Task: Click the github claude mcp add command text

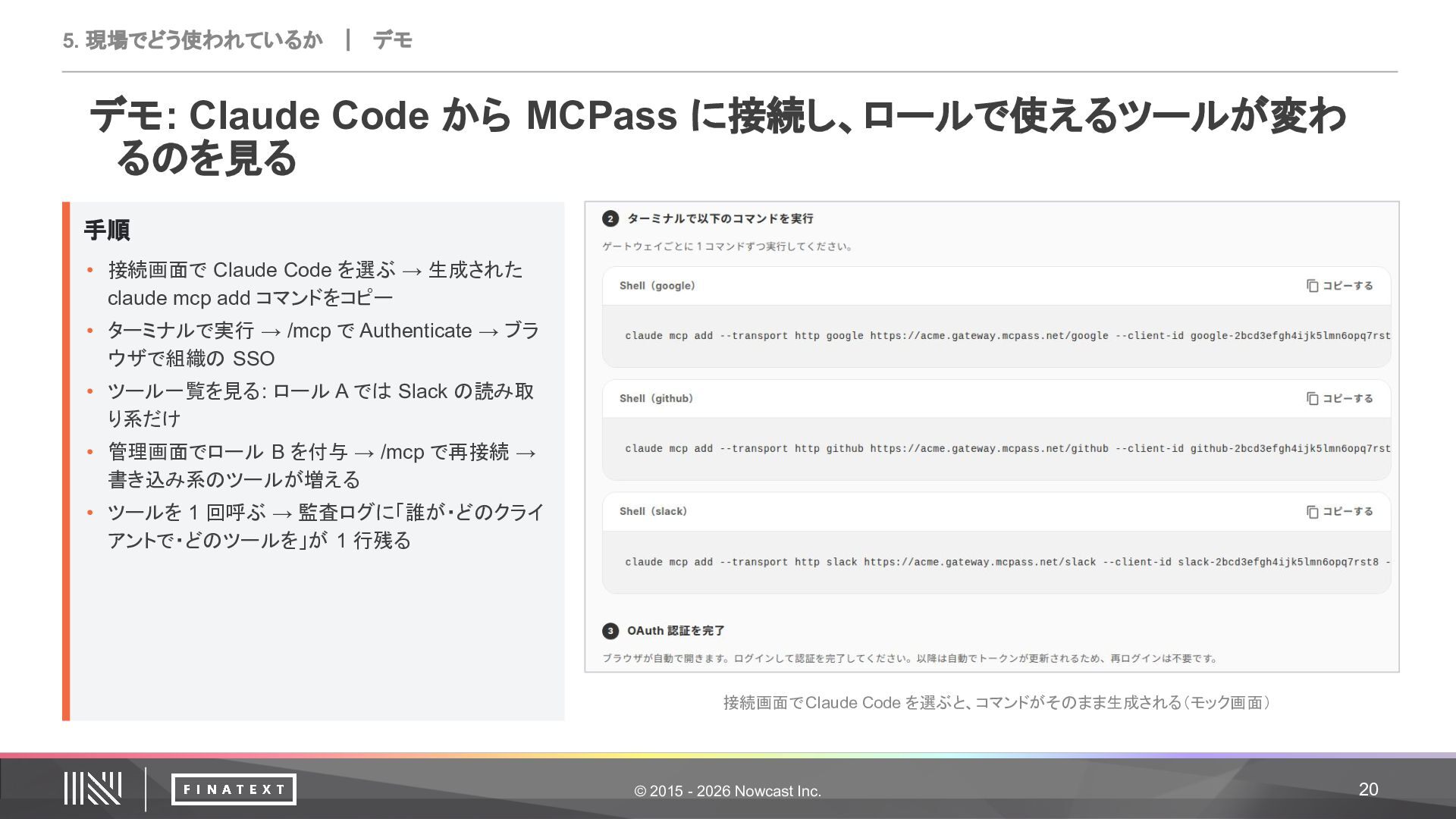Action: pyautogui.click(x=1008, y=449)
